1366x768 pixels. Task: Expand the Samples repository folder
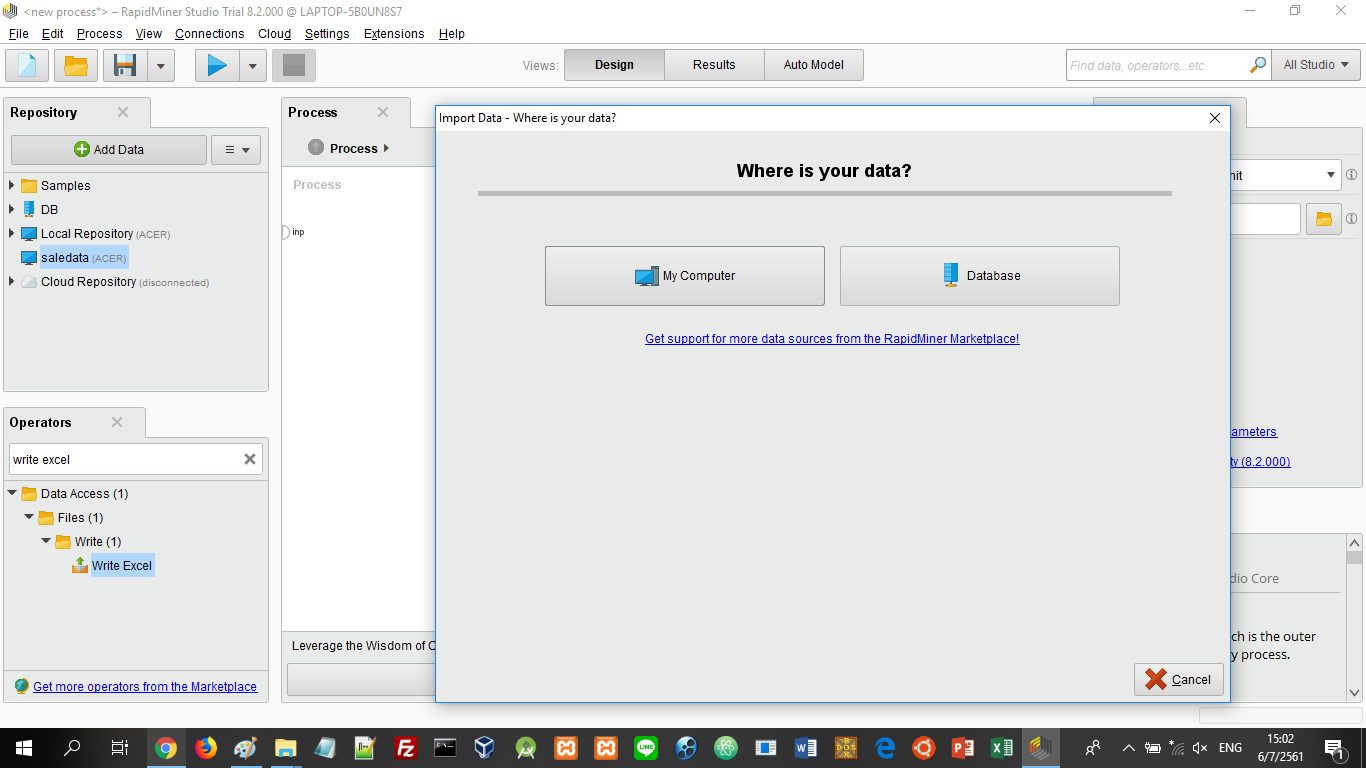tap(12, 185)
